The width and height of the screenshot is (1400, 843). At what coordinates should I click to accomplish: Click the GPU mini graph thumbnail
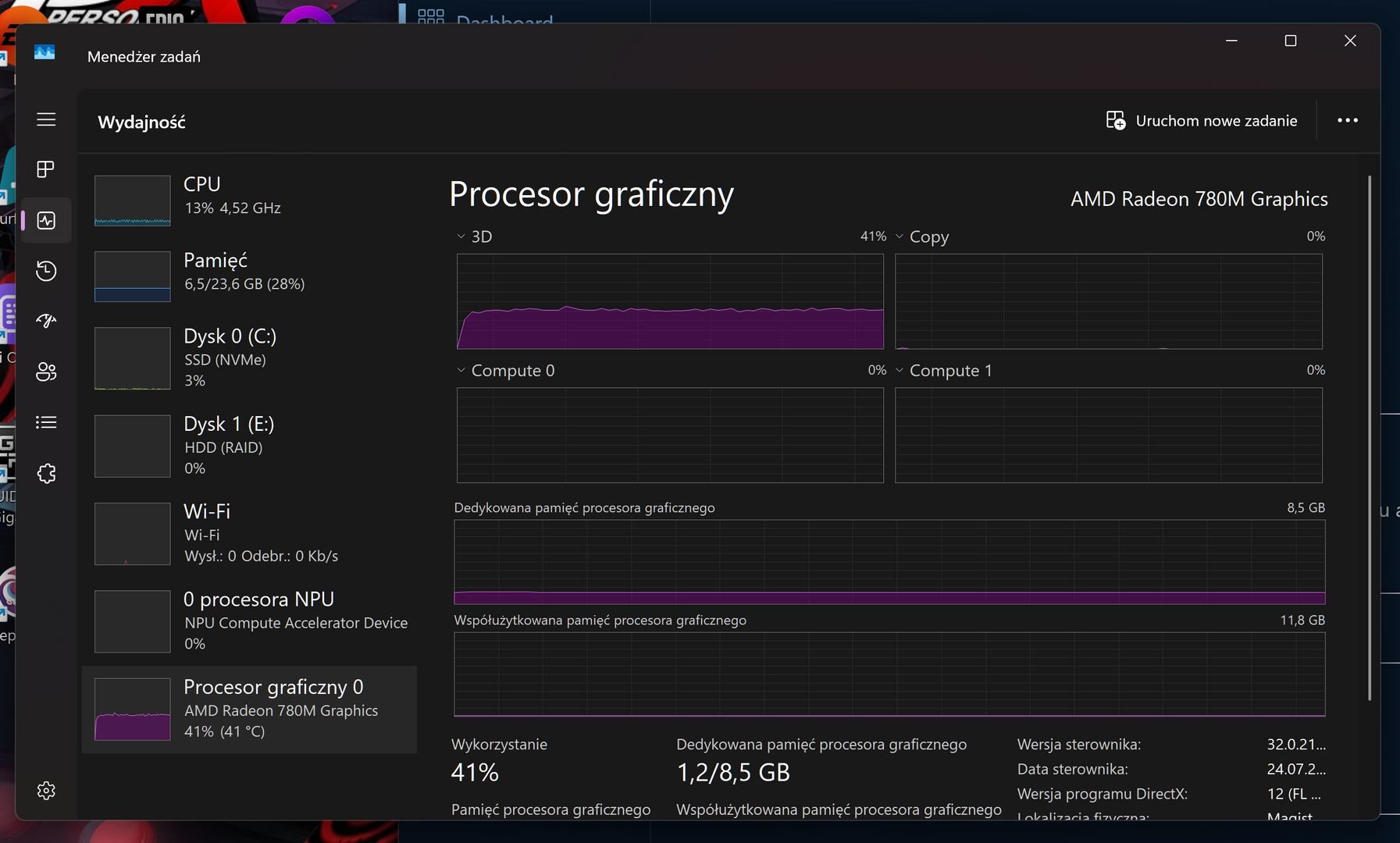click(x=133, y=709)
